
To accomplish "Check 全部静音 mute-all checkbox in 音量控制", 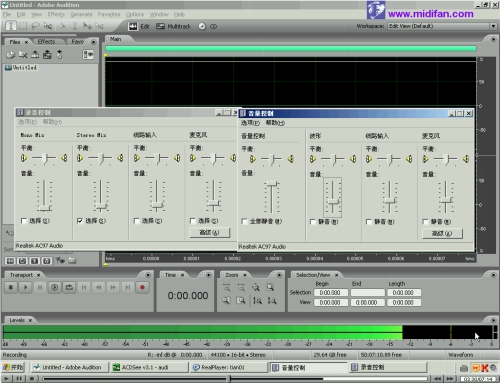I will pos(244,221).
